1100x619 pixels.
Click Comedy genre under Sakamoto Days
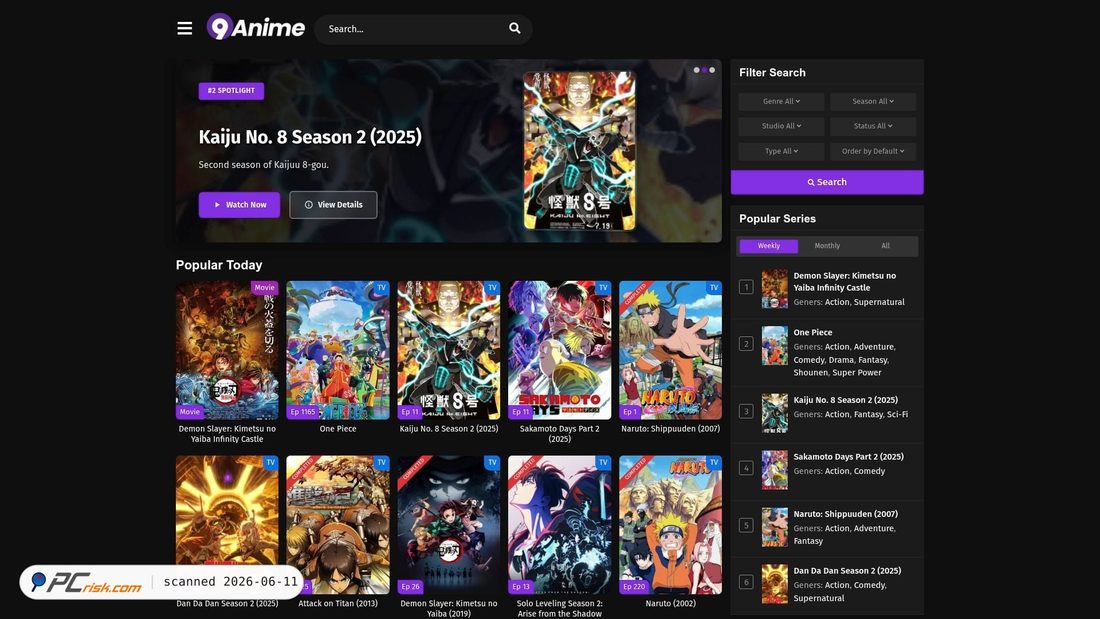coord(869,472)
